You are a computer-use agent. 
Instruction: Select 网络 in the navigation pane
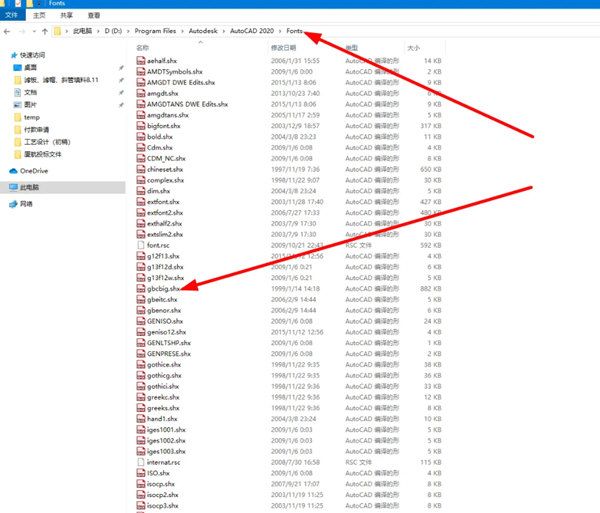coord(26,204)
